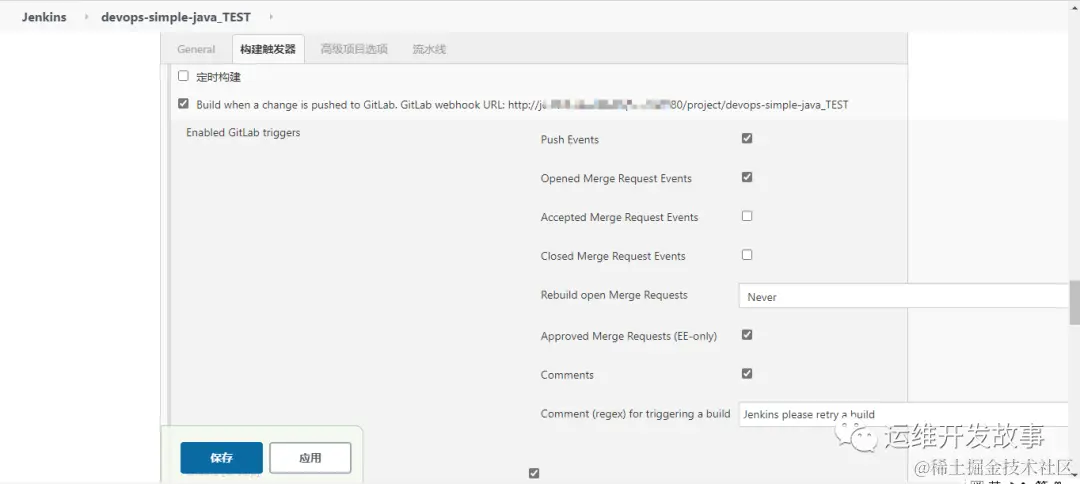The width and height of the screenshot is (1080, 484).
Task: Enable Closed Merge Request Events
Action: coord(747,255)
